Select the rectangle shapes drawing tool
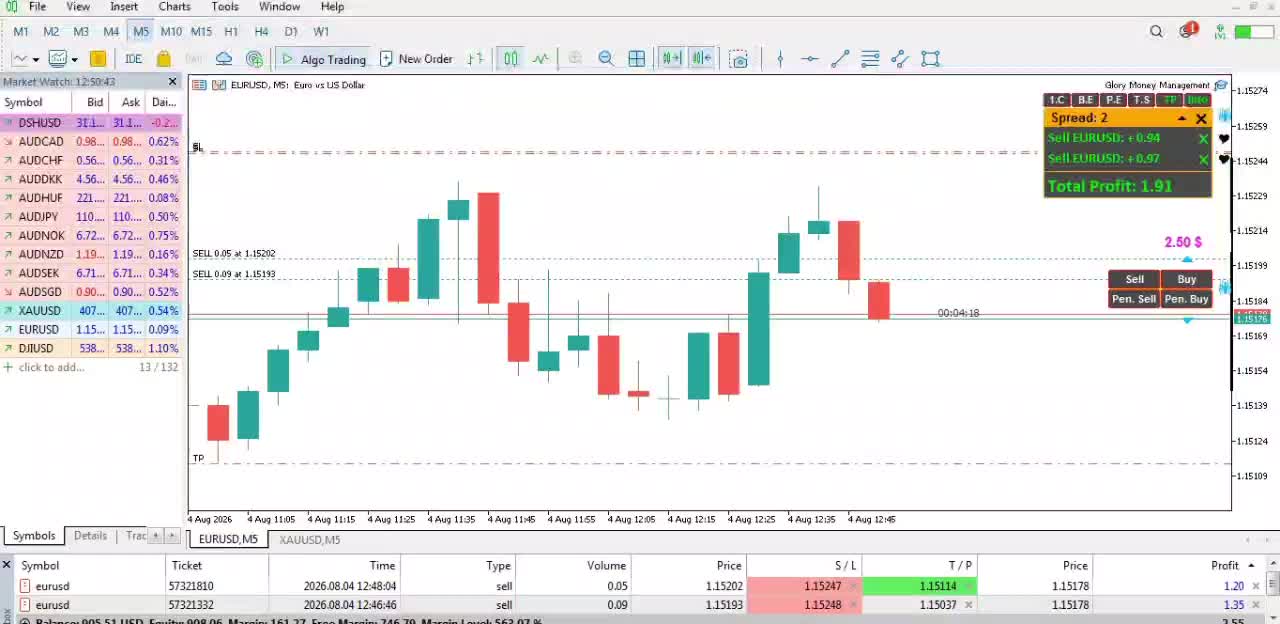 point(931,59)
